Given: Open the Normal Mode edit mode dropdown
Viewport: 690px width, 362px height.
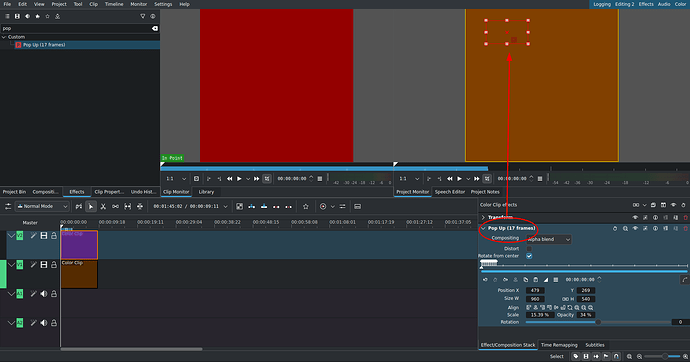Looking at the screenshot, I should pyautogui.click(x=43, y=206).
